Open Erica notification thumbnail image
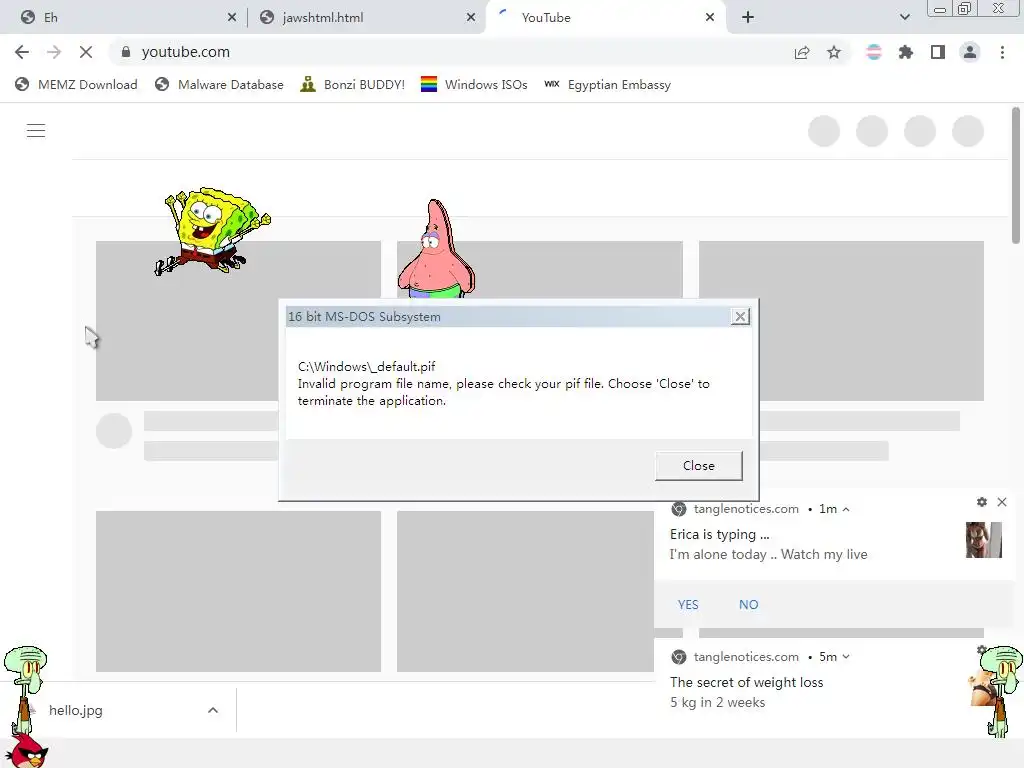The image size is (1024, 768). pos(984,540)
